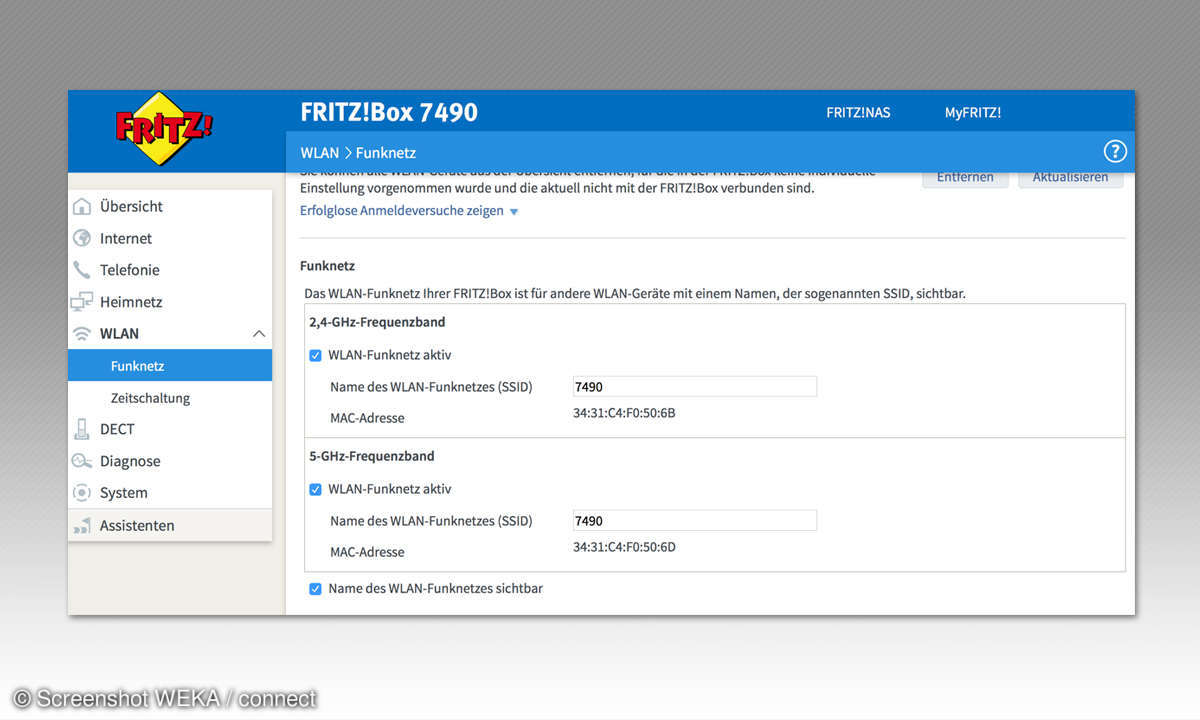Screen dimensions: 1200x720
Task: Click the 2,4-GHz-Frequenzband heading
Action: 377,323
